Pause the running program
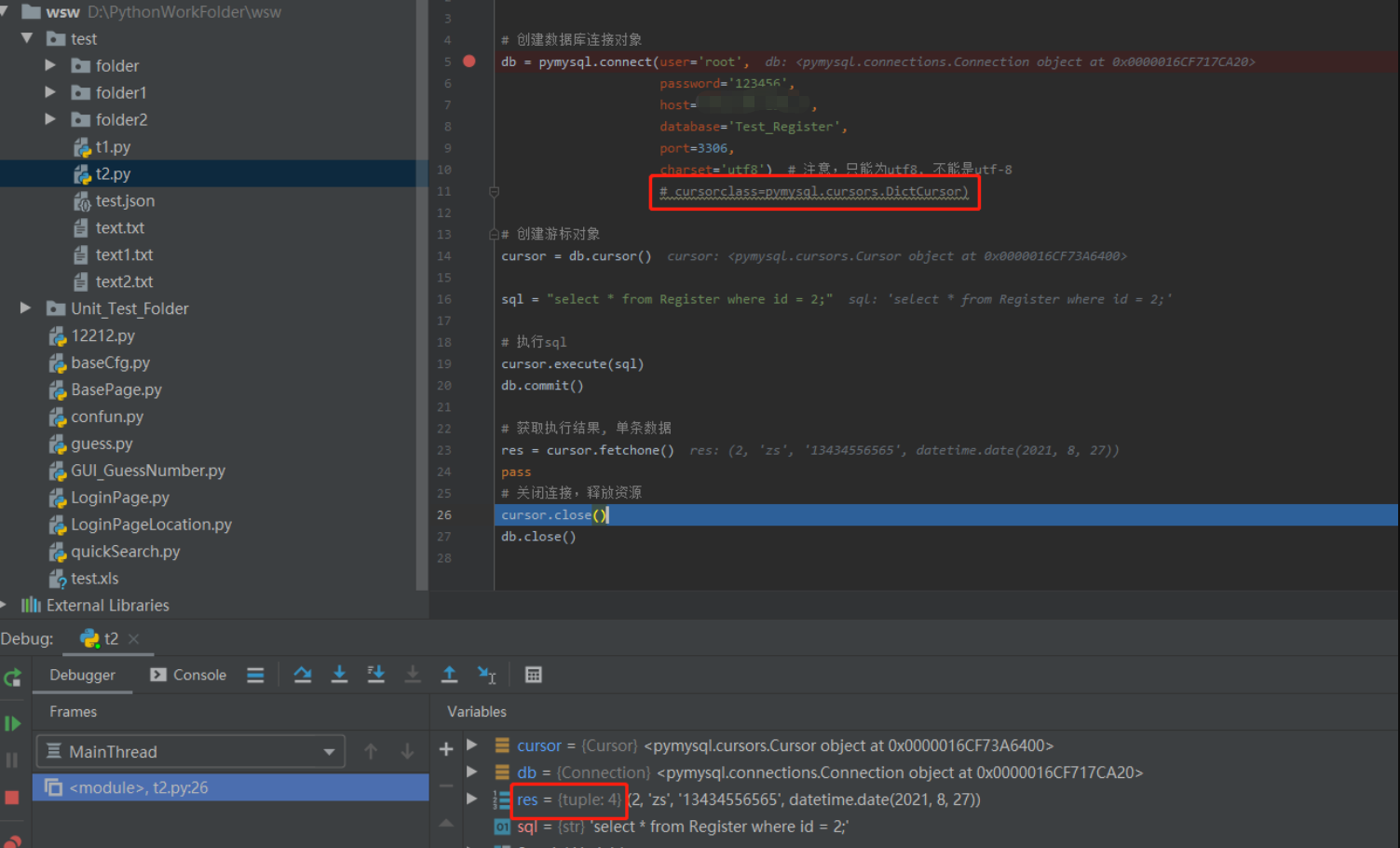The width and height of the screenshot is (1400, 848). (12, 760)
